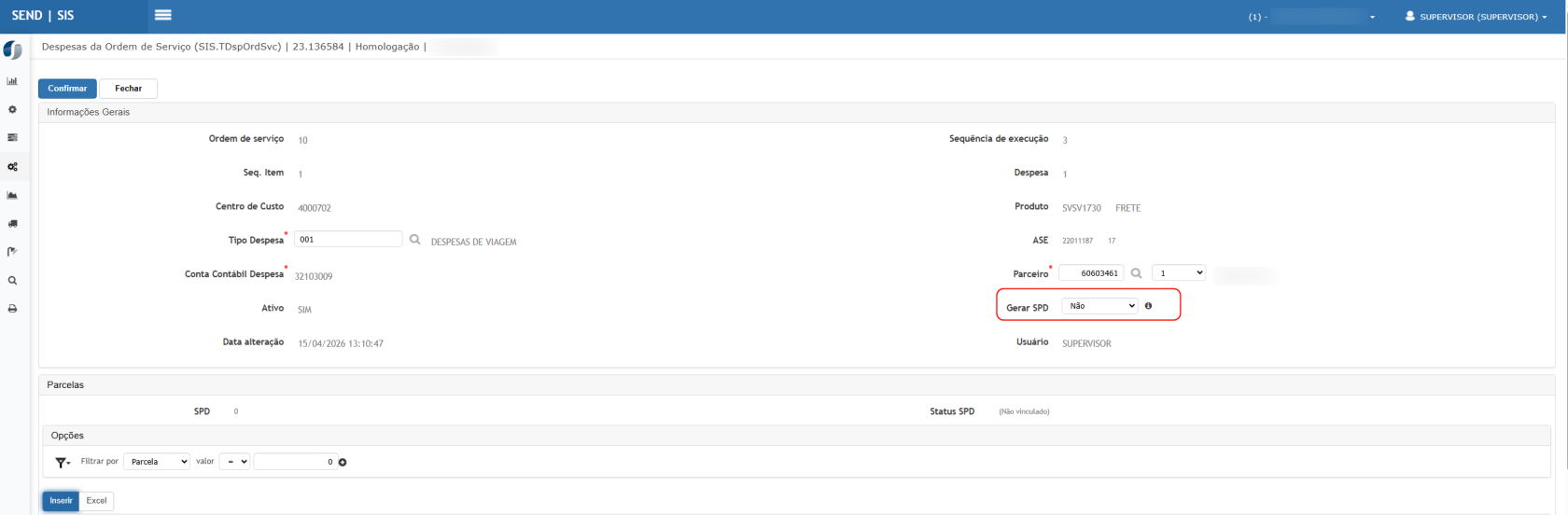Image resolution: width=1568 pixels, height=515 pixels.
Task: Open the filter operator dropdown after valor
Action: pos(234,462)
